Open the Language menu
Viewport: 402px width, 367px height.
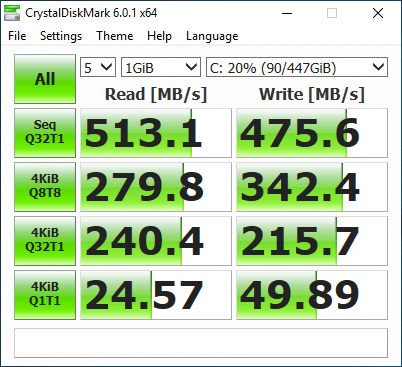[x=212, y=36]
